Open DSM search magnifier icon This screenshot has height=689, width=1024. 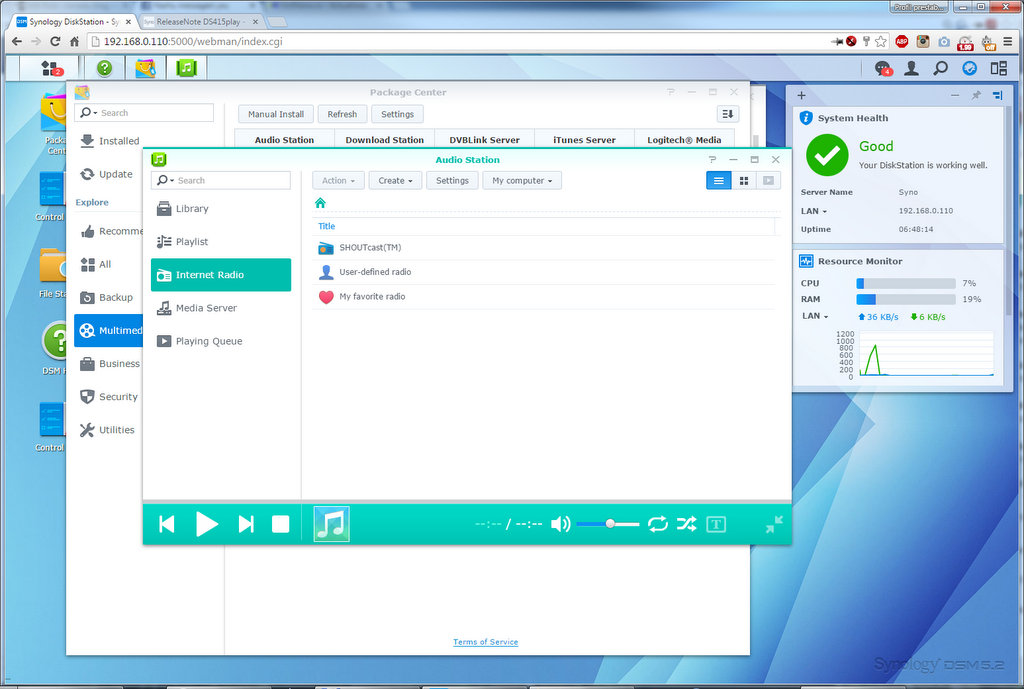pyautogui.click(x=940, y=68)
